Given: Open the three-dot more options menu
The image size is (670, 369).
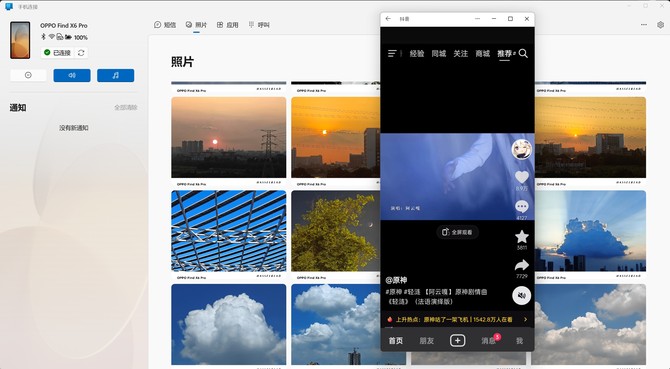Looking at the screenshot, I should tap(644, 25).
